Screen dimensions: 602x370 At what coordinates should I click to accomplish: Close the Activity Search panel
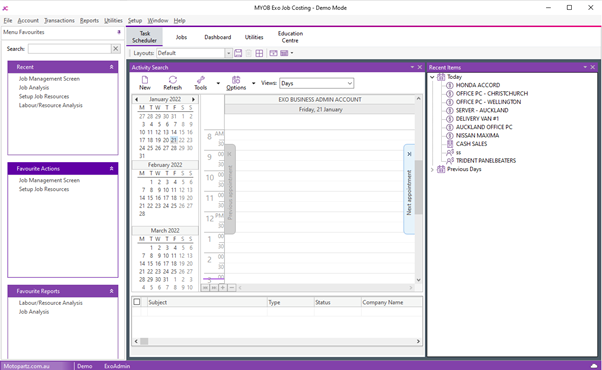click(420, 67)
